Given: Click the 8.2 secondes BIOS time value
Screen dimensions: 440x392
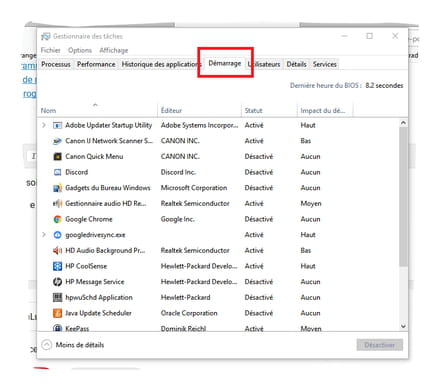Looking at the screenshot, I should [384, 86].
